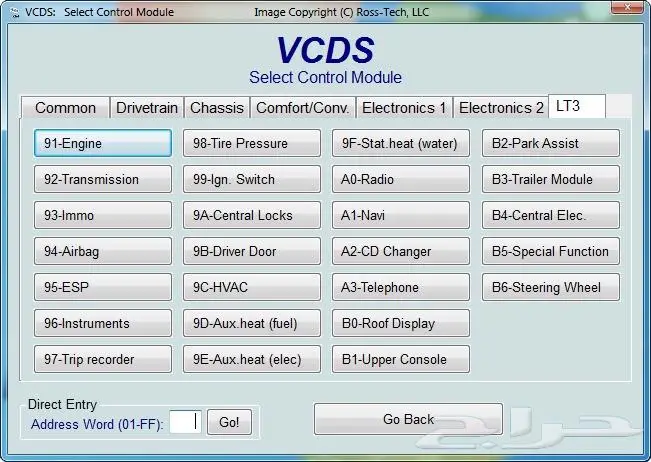Screen dimensions: 651x462
Task: Open the 91-Engine control module
Action: coord(103,143)
